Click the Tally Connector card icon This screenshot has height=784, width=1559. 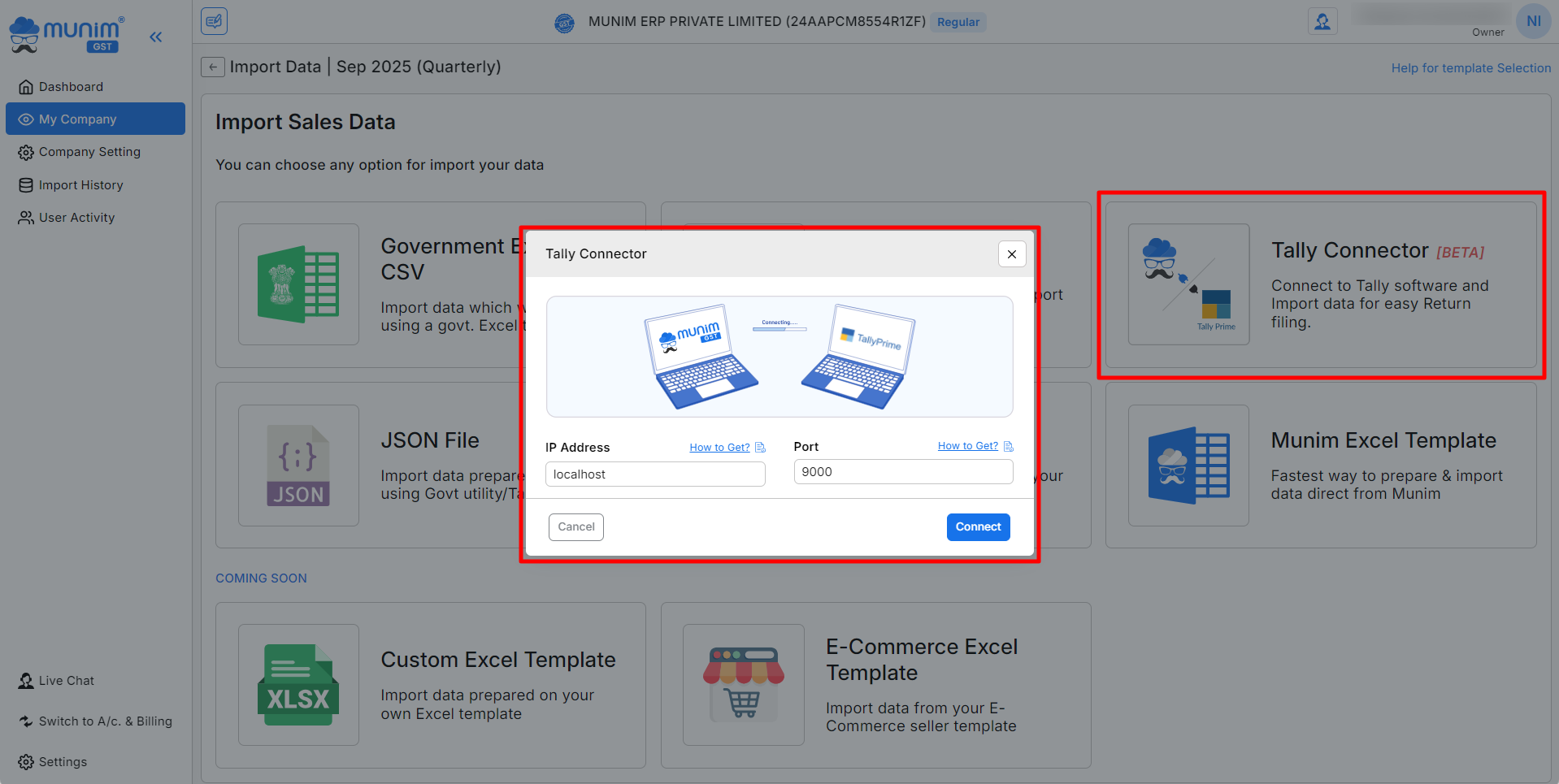tap(1188, 284)
